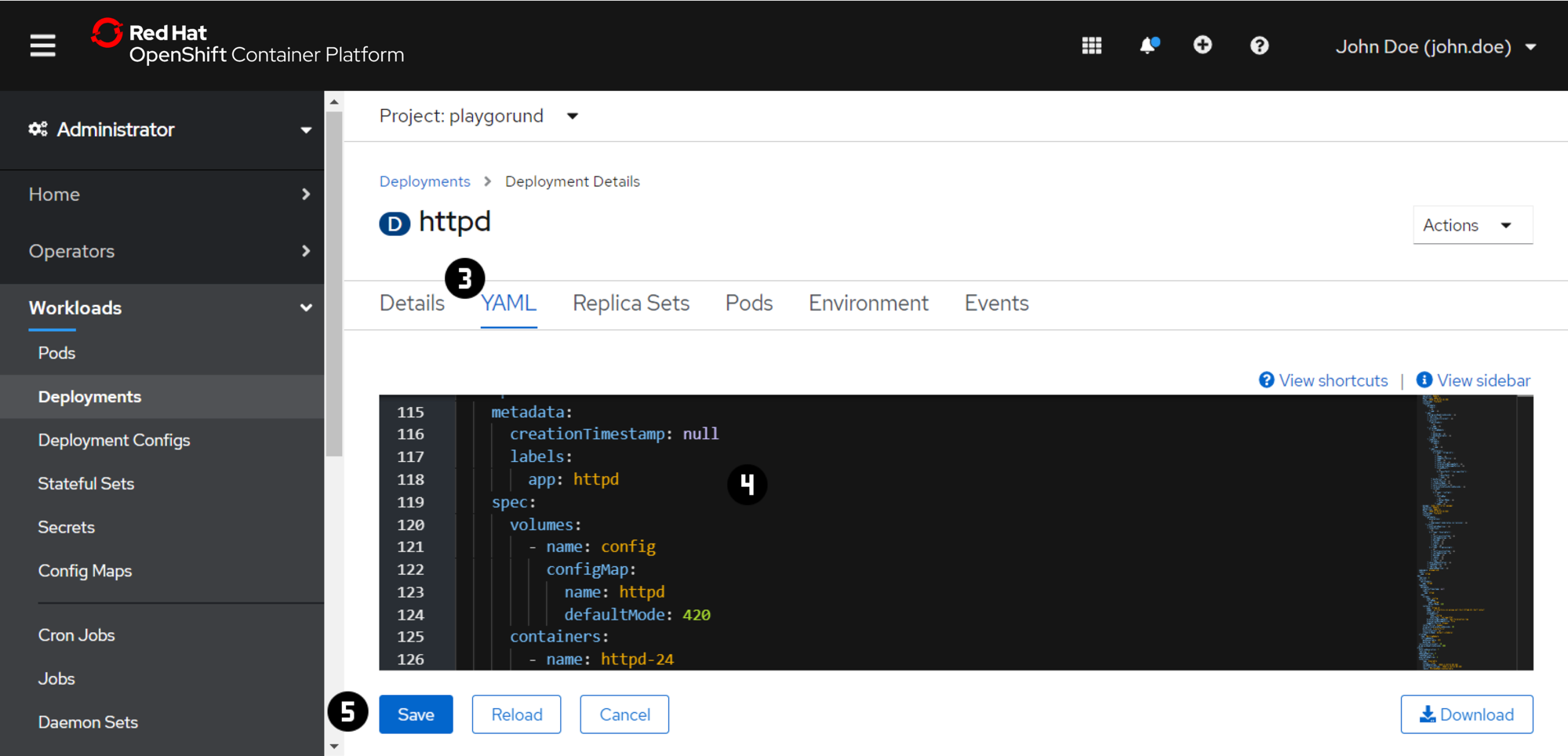The image size is (1568, 756).
Task: Click the 'volumes:' editor line
Action: 546,525
